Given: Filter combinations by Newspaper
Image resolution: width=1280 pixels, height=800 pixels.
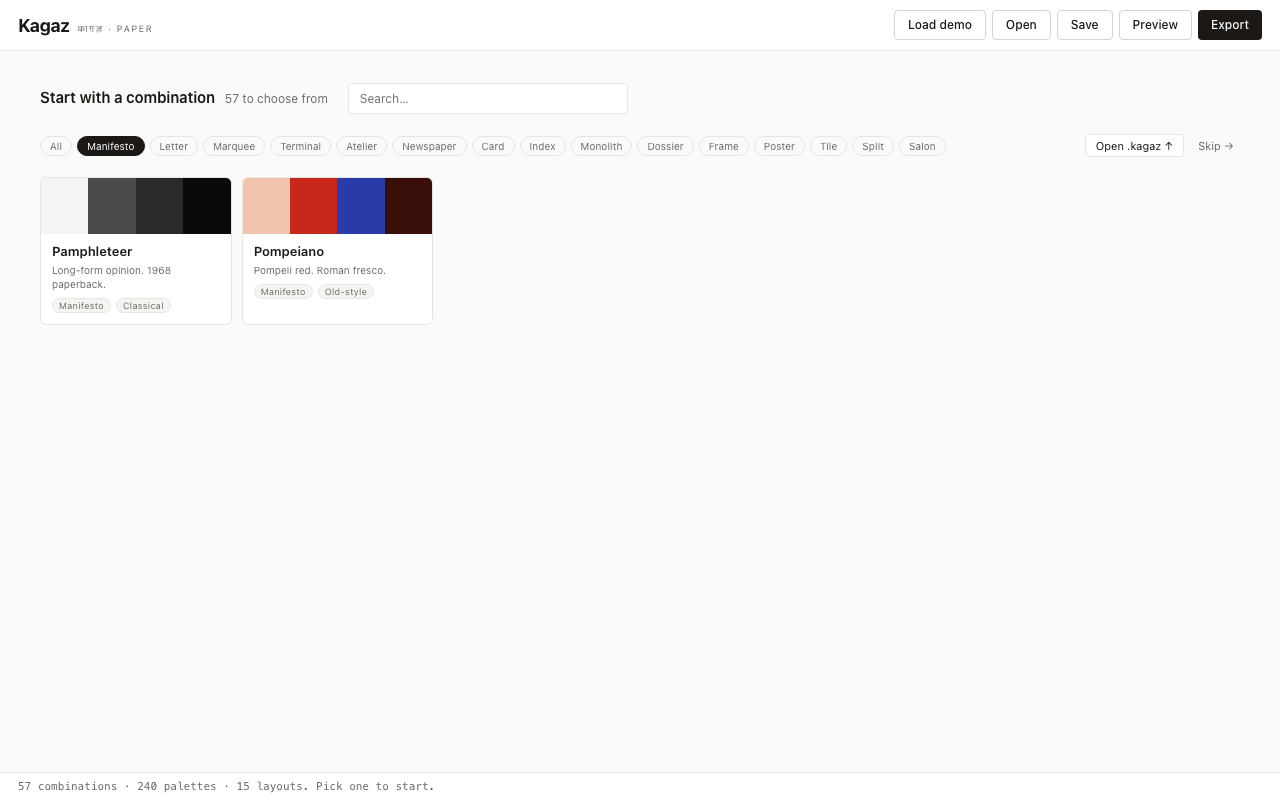Looking at the screenshot, I should 429,146.
